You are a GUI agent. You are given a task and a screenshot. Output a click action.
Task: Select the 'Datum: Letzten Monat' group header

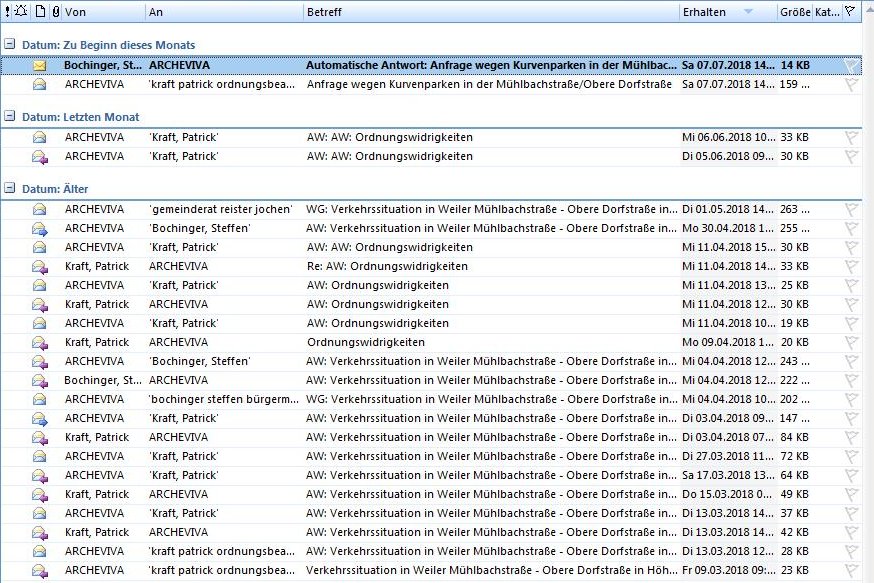[80, 117]
